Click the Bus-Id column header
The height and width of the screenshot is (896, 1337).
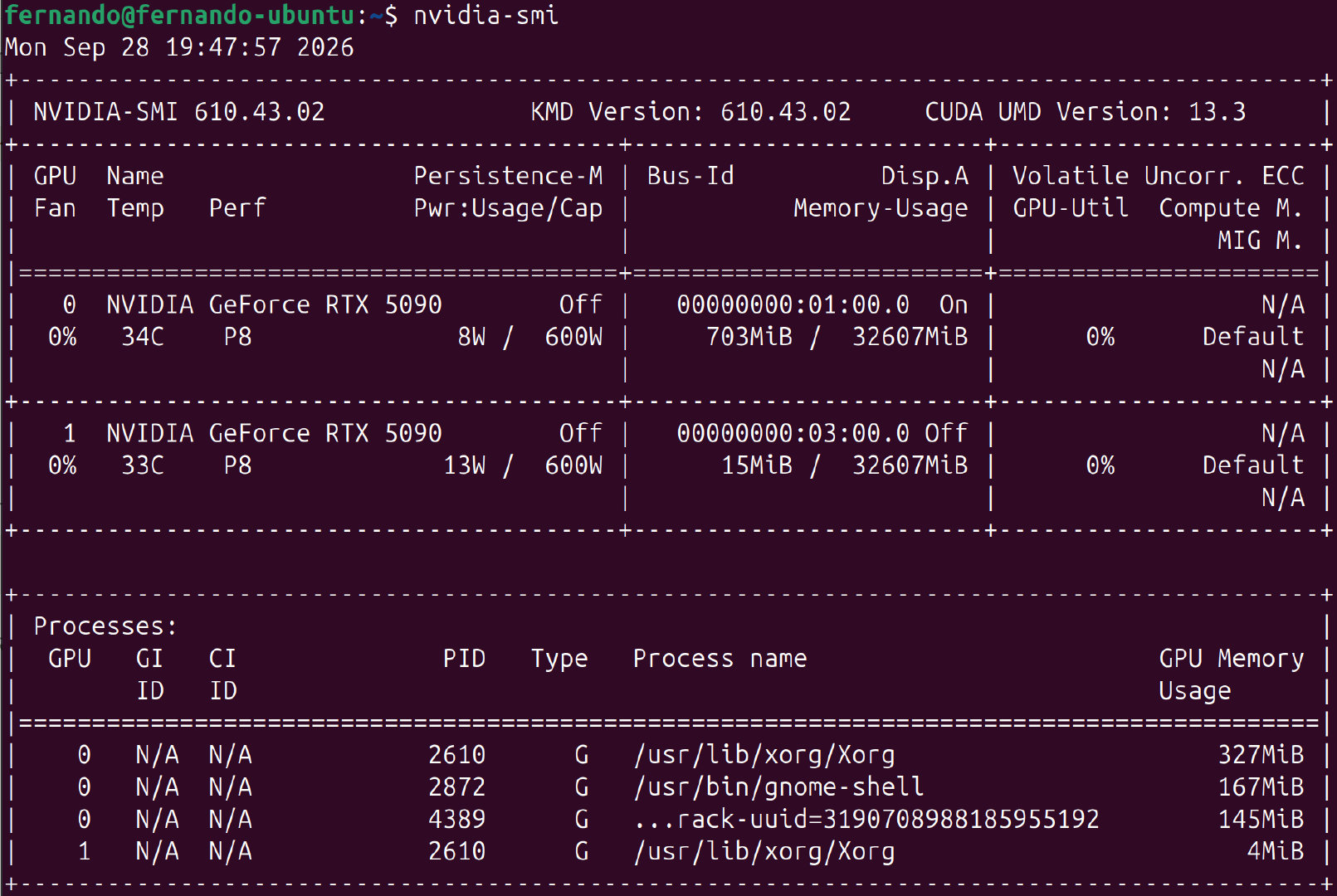pos(690,176)
